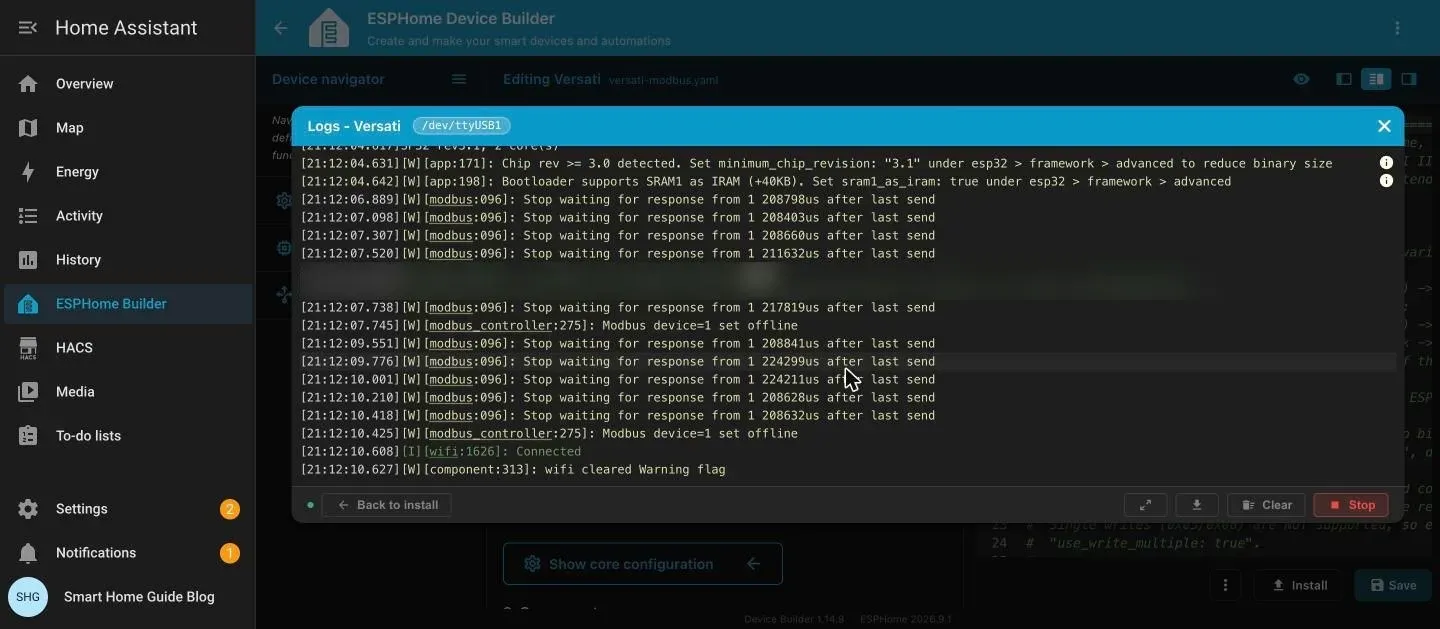
Task: Click the ESPHome Builder house icon
Action: pos(28,304)
